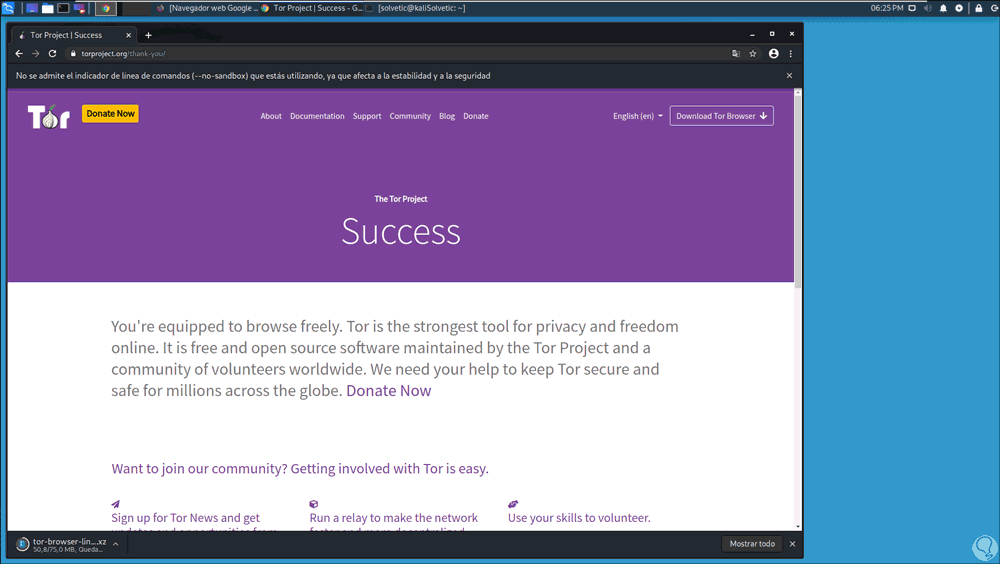Open a new browser tab

click(x=149, y=35)
